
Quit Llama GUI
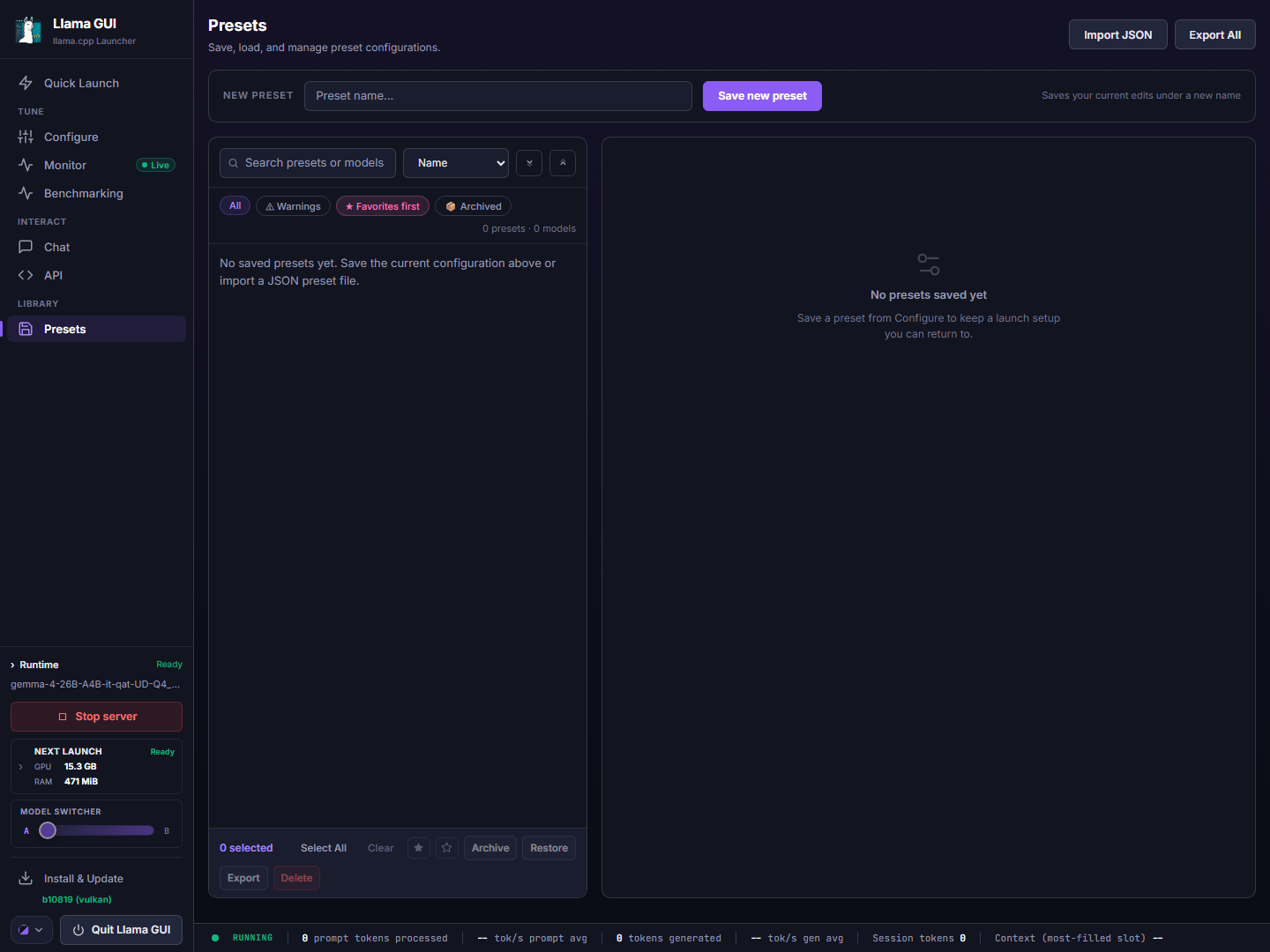(121, 930)
